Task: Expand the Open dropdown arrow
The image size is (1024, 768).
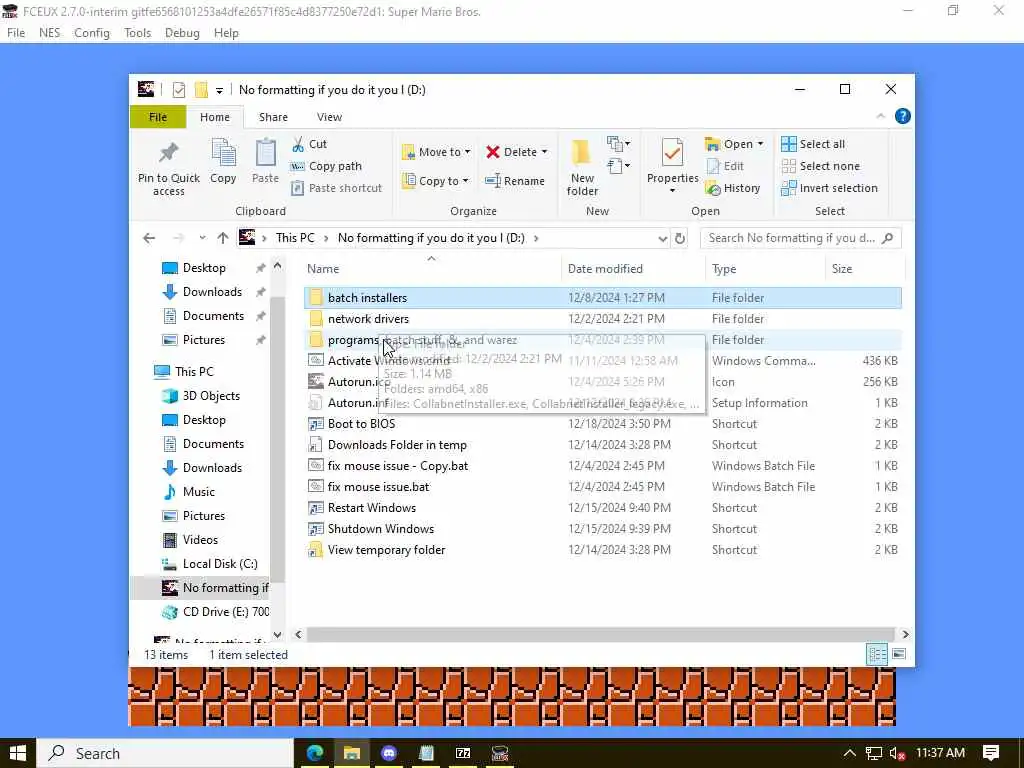Action: pyautogui.click(x=760, y=144)
